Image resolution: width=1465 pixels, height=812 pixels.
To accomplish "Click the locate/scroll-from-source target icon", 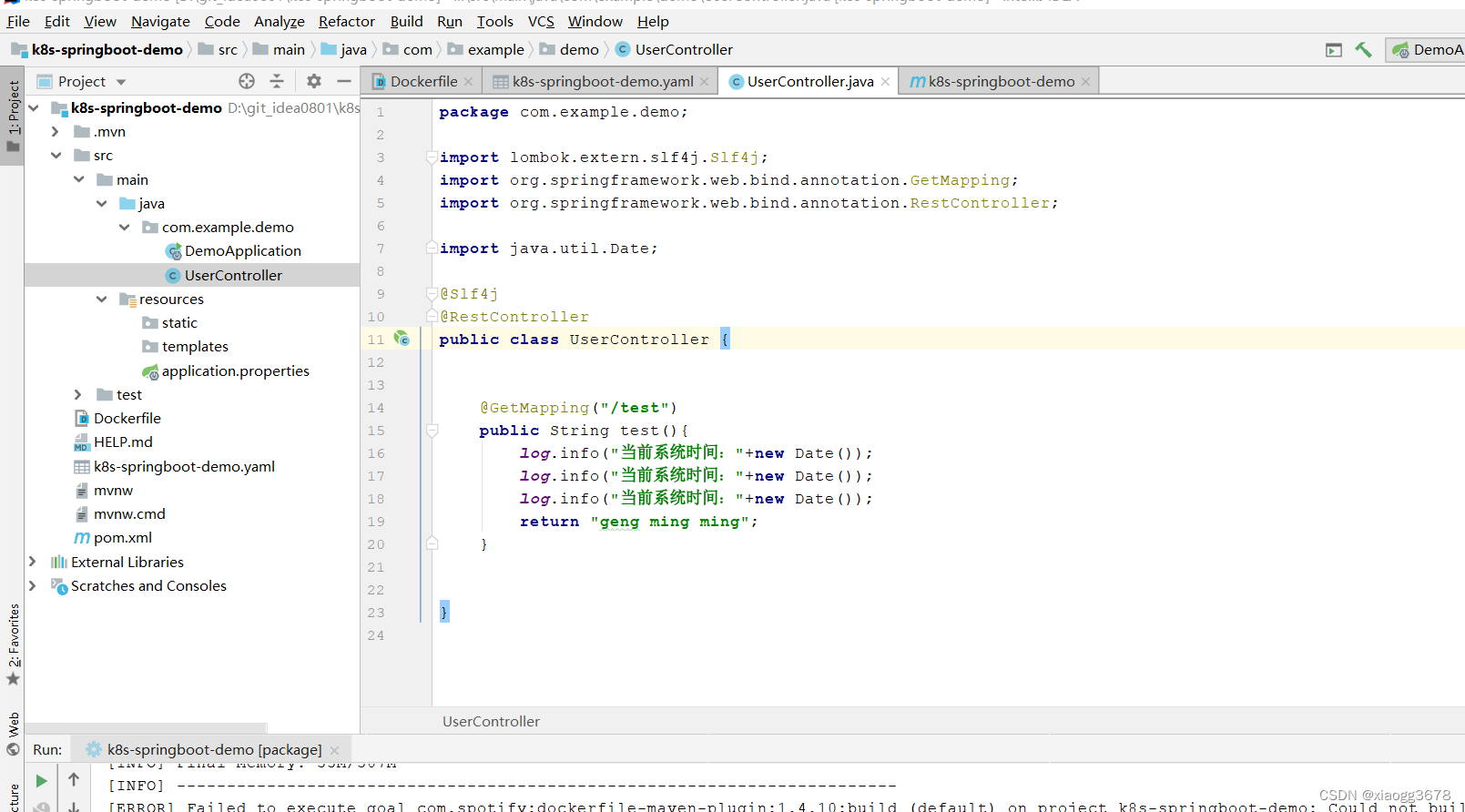I will pos(247,81).
